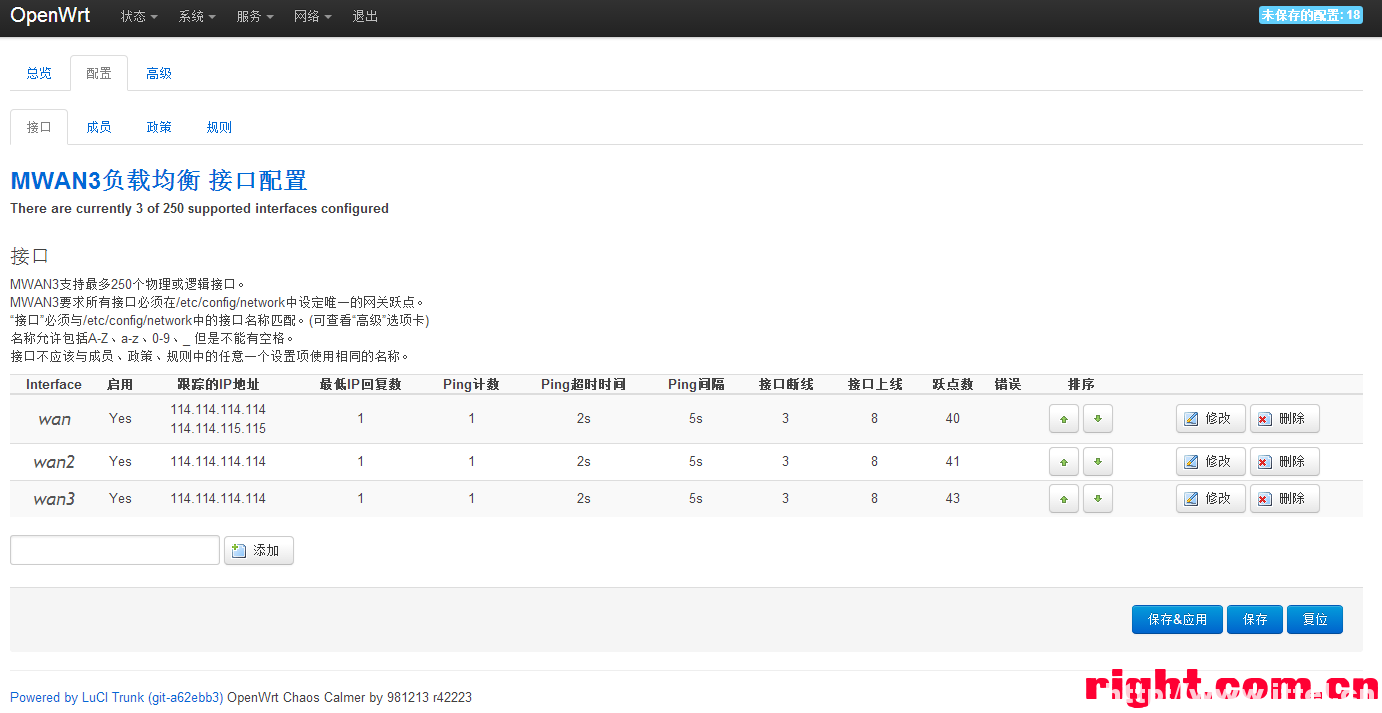1382x713 pixels.
Task: Switch to the 配置 configuration tab
Action: [x=99, y=73]
